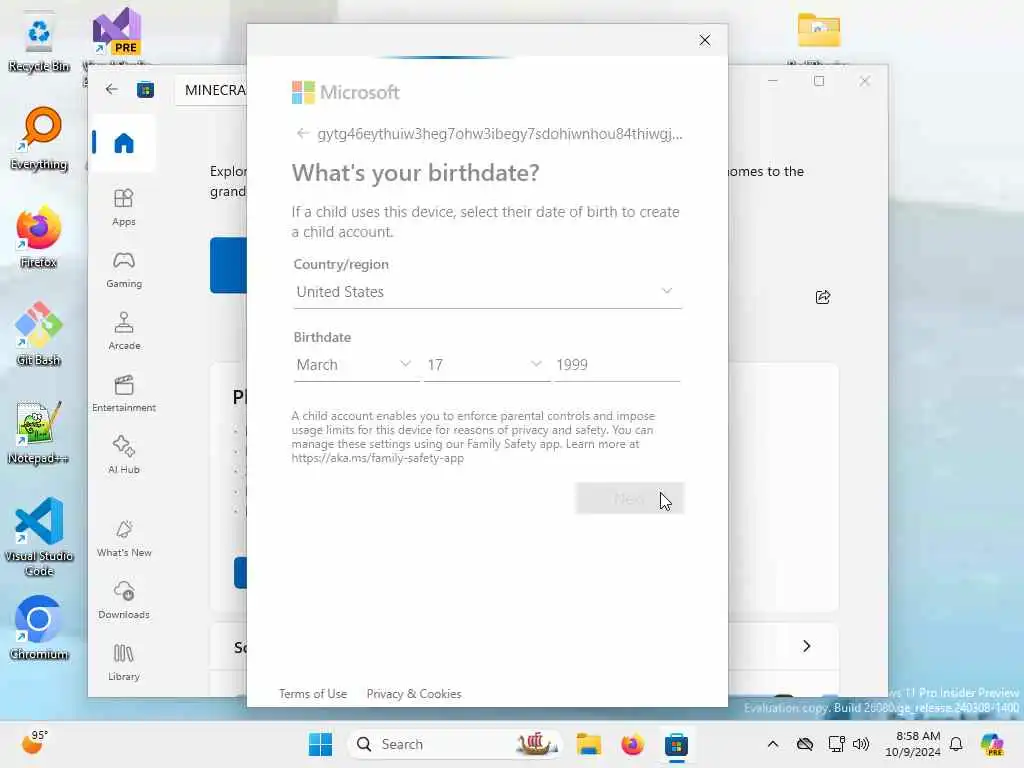Open Chromium desktop shortcut
This screenshot has height=768, width=1024.
pyautogui.click(x=39, y=628)
